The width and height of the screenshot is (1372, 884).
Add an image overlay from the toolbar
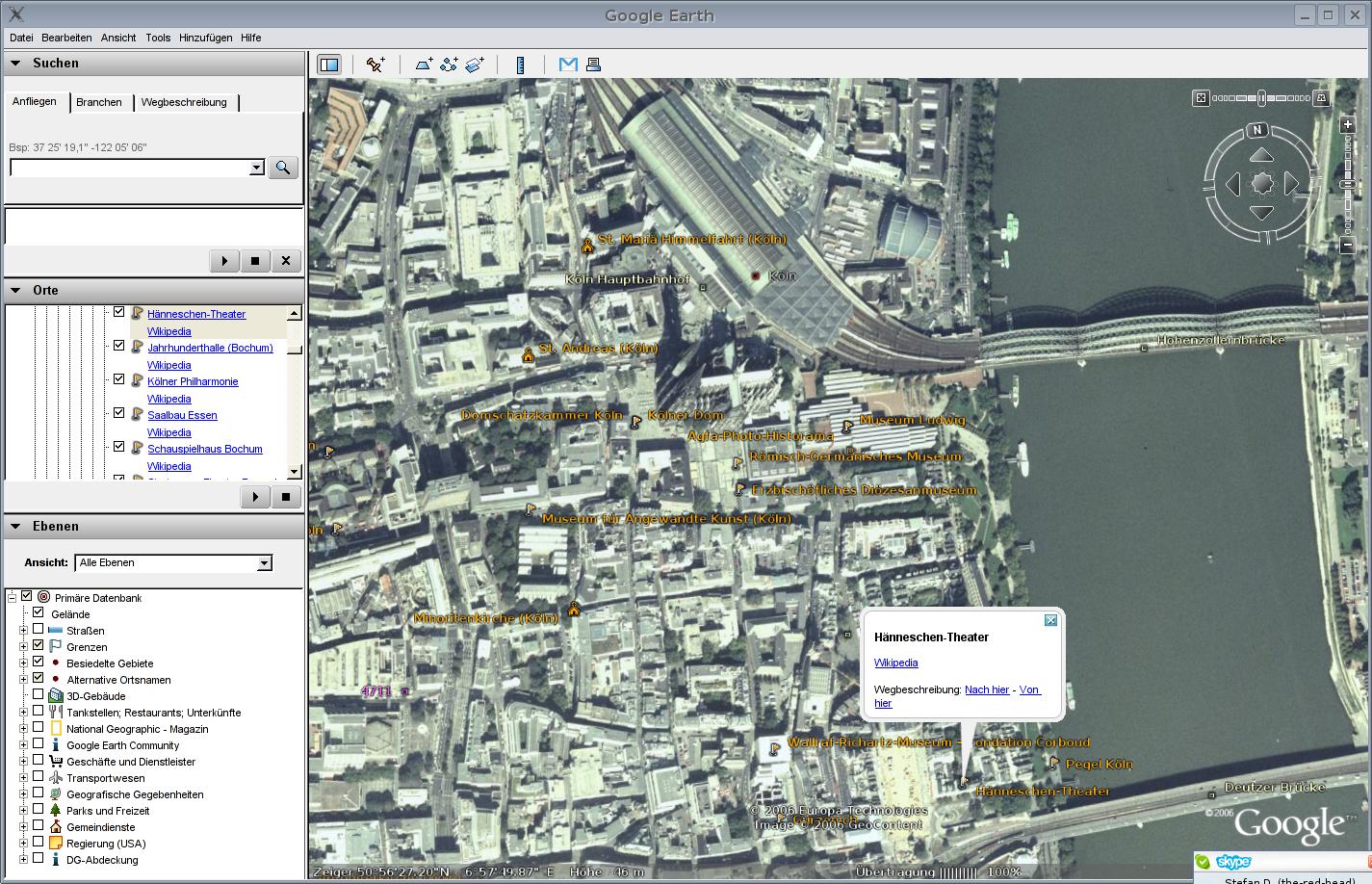point(475,65)
